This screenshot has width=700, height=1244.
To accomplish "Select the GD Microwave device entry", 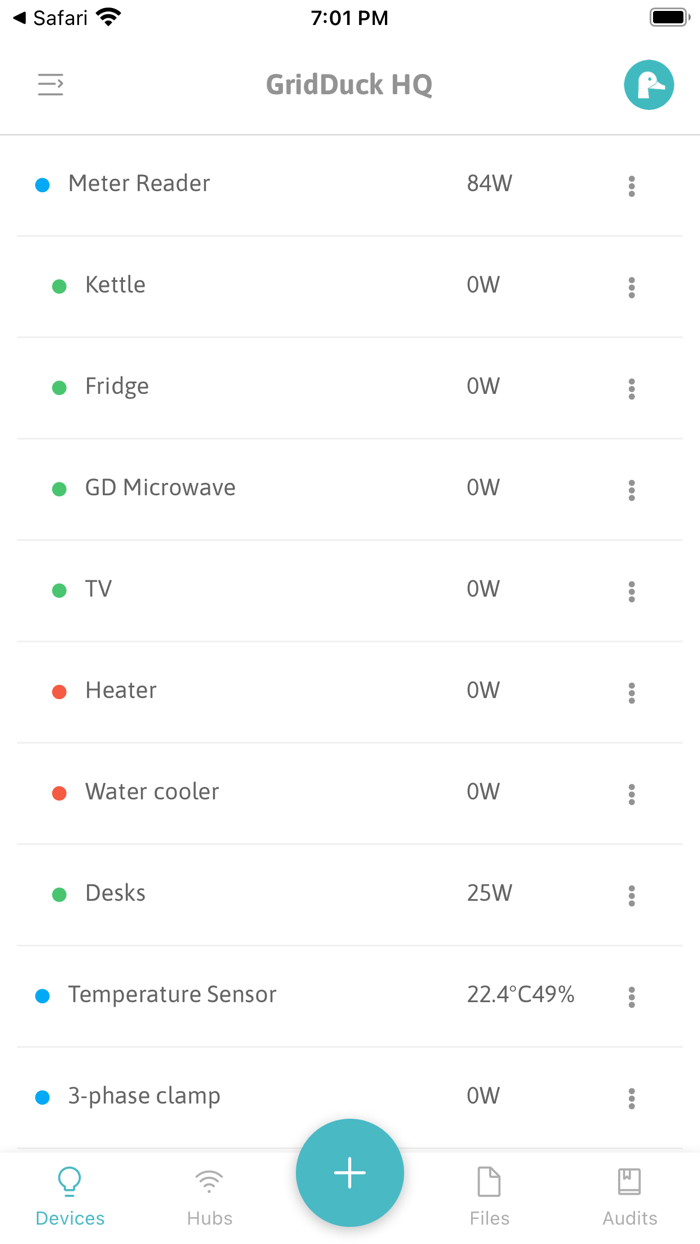I will 160,488.
